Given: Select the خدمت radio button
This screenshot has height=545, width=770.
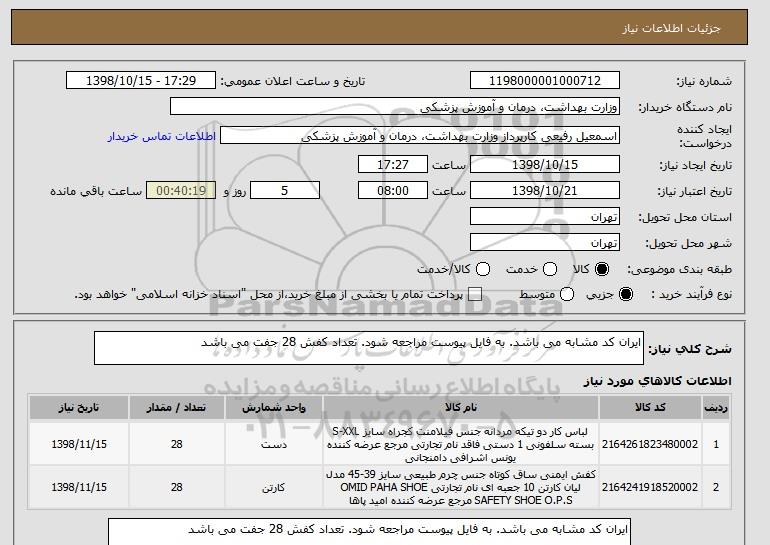Looking at the screenshot, I should coord(550,269).
